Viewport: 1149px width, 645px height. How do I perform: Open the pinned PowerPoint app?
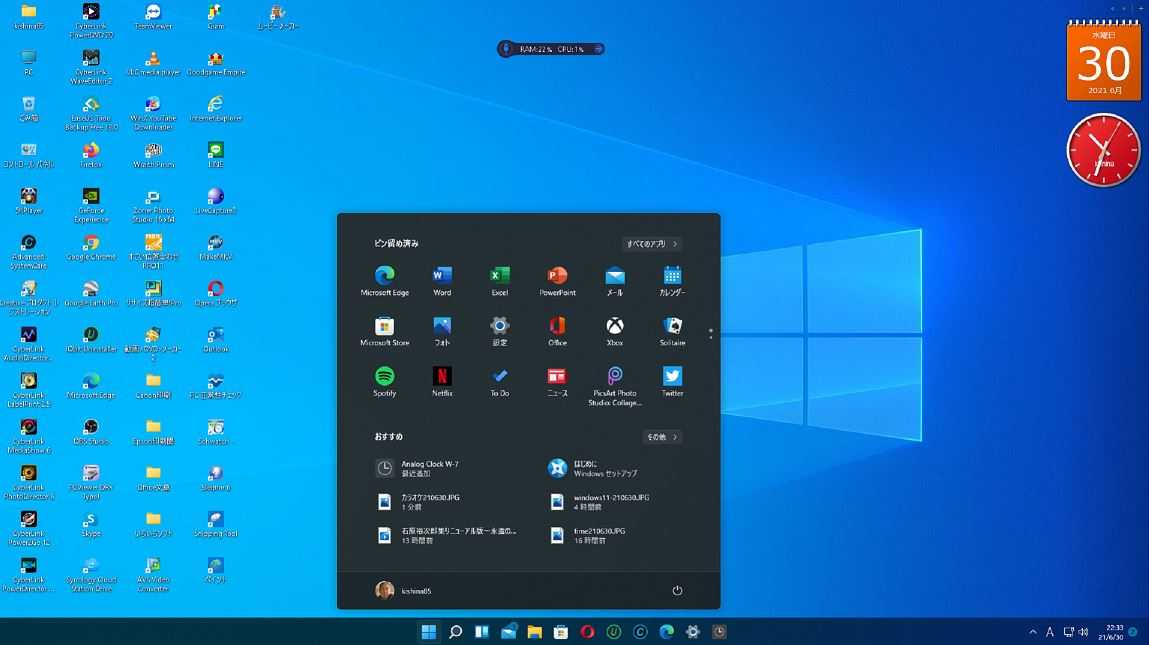tap(557, 277)
